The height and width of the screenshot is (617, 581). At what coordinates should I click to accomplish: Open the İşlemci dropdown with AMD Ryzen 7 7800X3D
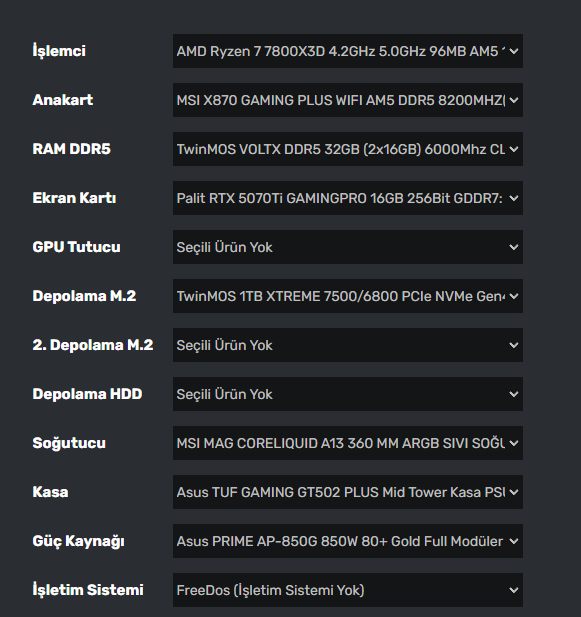click(348, 51)
